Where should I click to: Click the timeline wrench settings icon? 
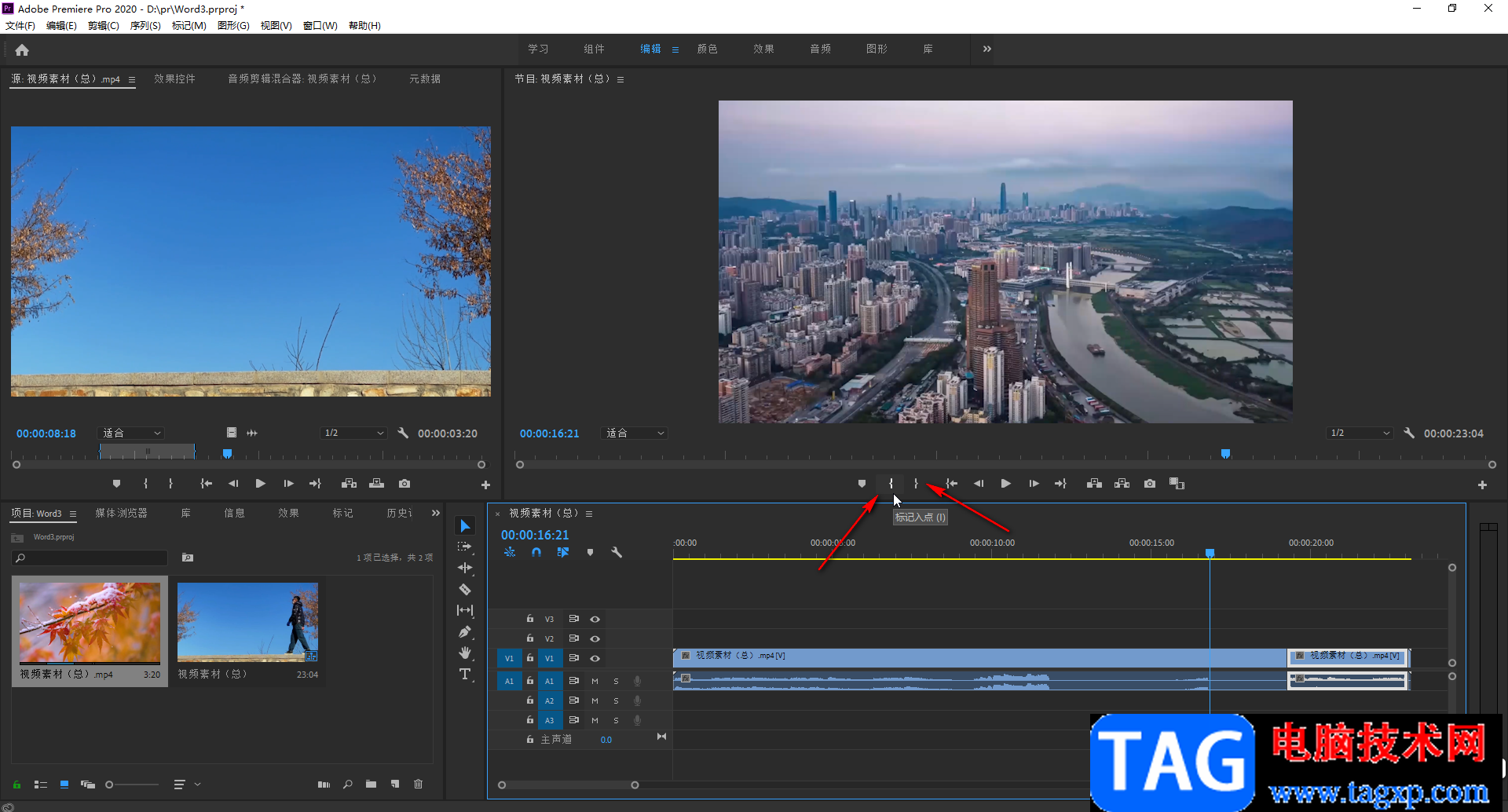click(x=617, y=552)
